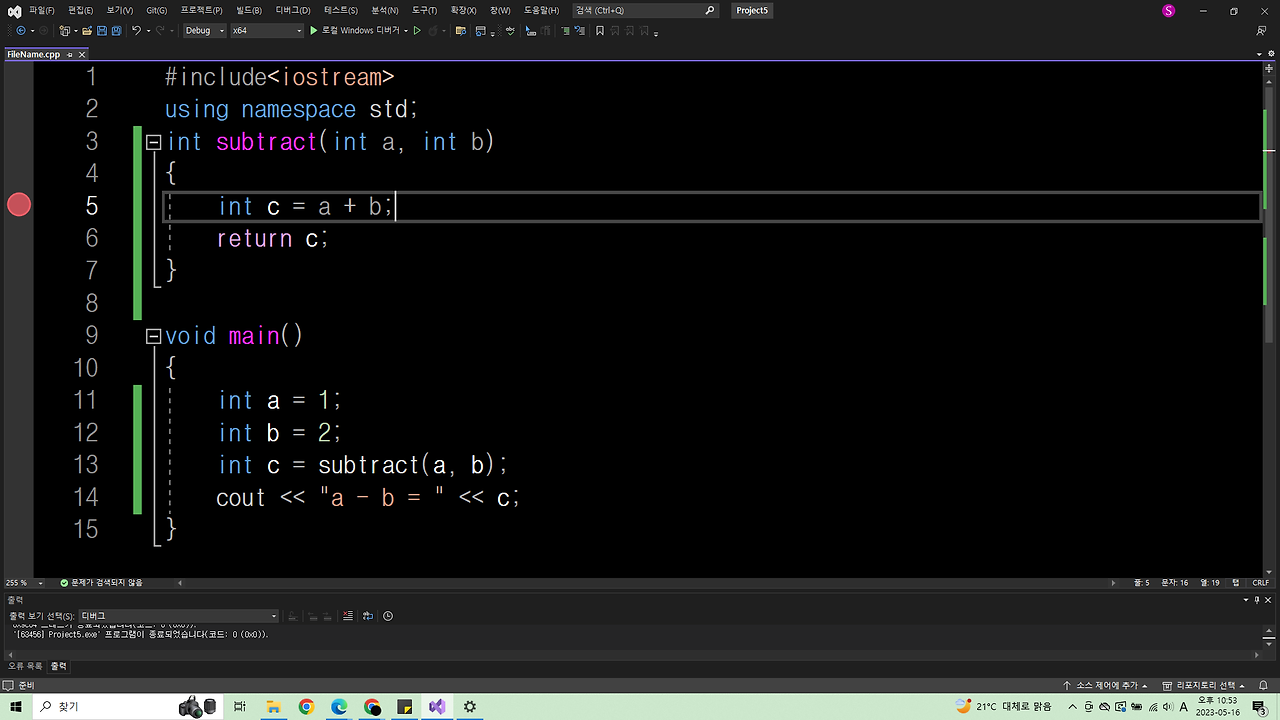Switch to the 출력 tab at bottom
Viewport: 1280px width, 720px height.
pos(59,666)
